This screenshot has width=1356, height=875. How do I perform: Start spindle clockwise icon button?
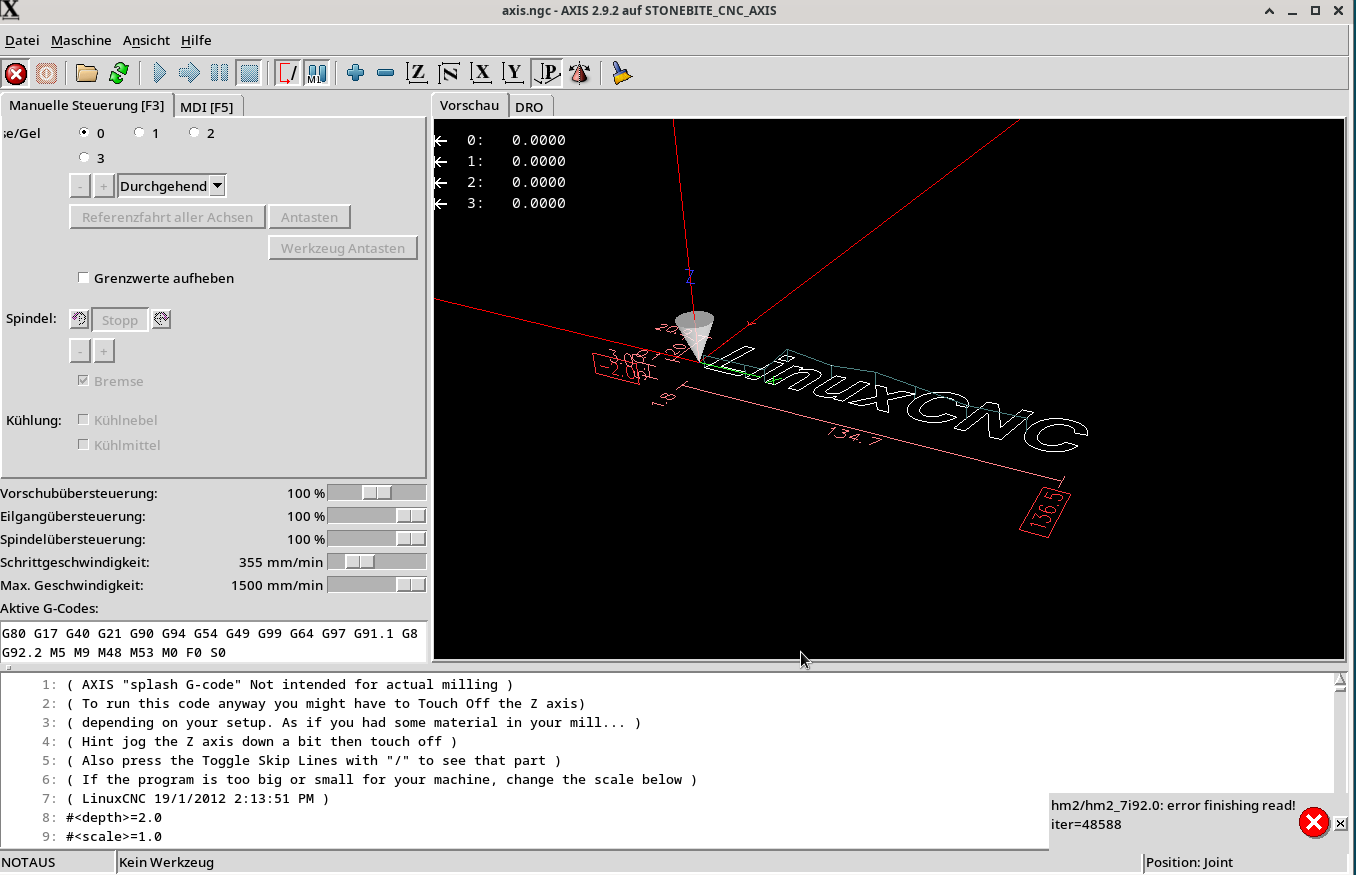160,319
